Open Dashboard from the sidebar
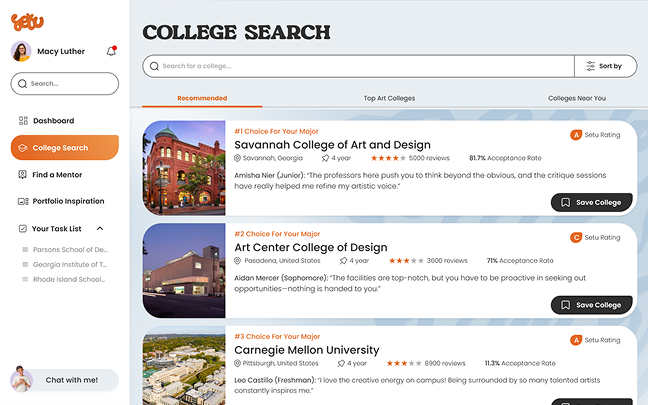The width and height of the screenshot is (648, 405). [x=53, y=121]
